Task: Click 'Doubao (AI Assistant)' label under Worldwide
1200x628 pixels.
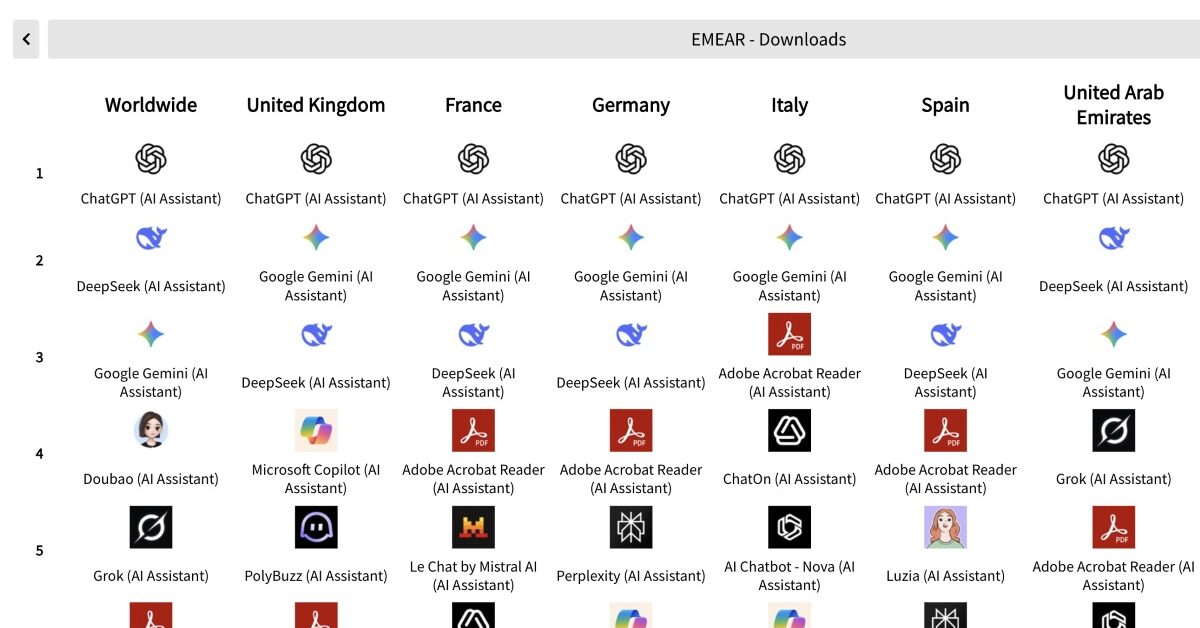Action: click(151, 479)
